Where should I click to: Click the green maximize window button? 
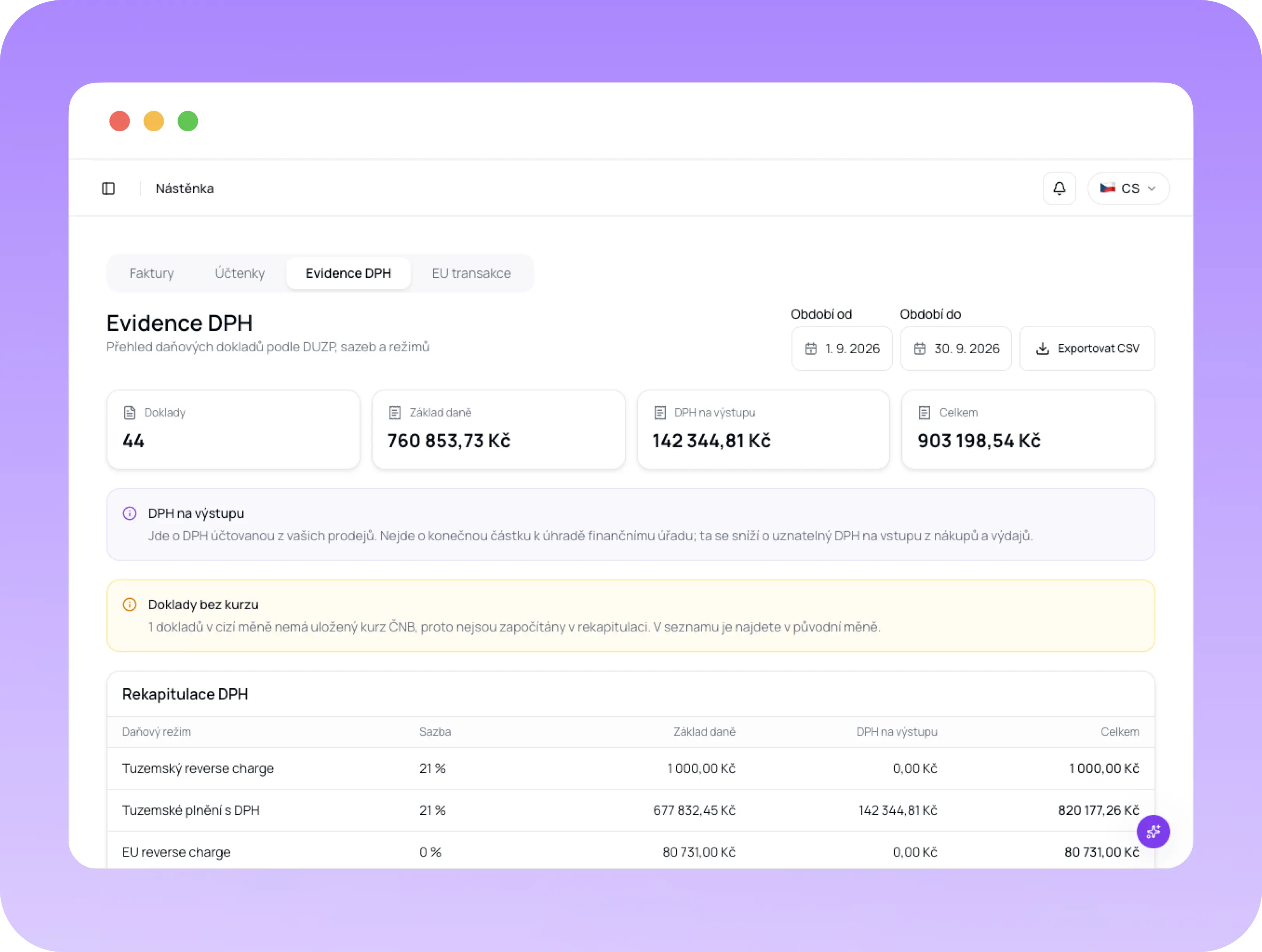click(188, 121)
